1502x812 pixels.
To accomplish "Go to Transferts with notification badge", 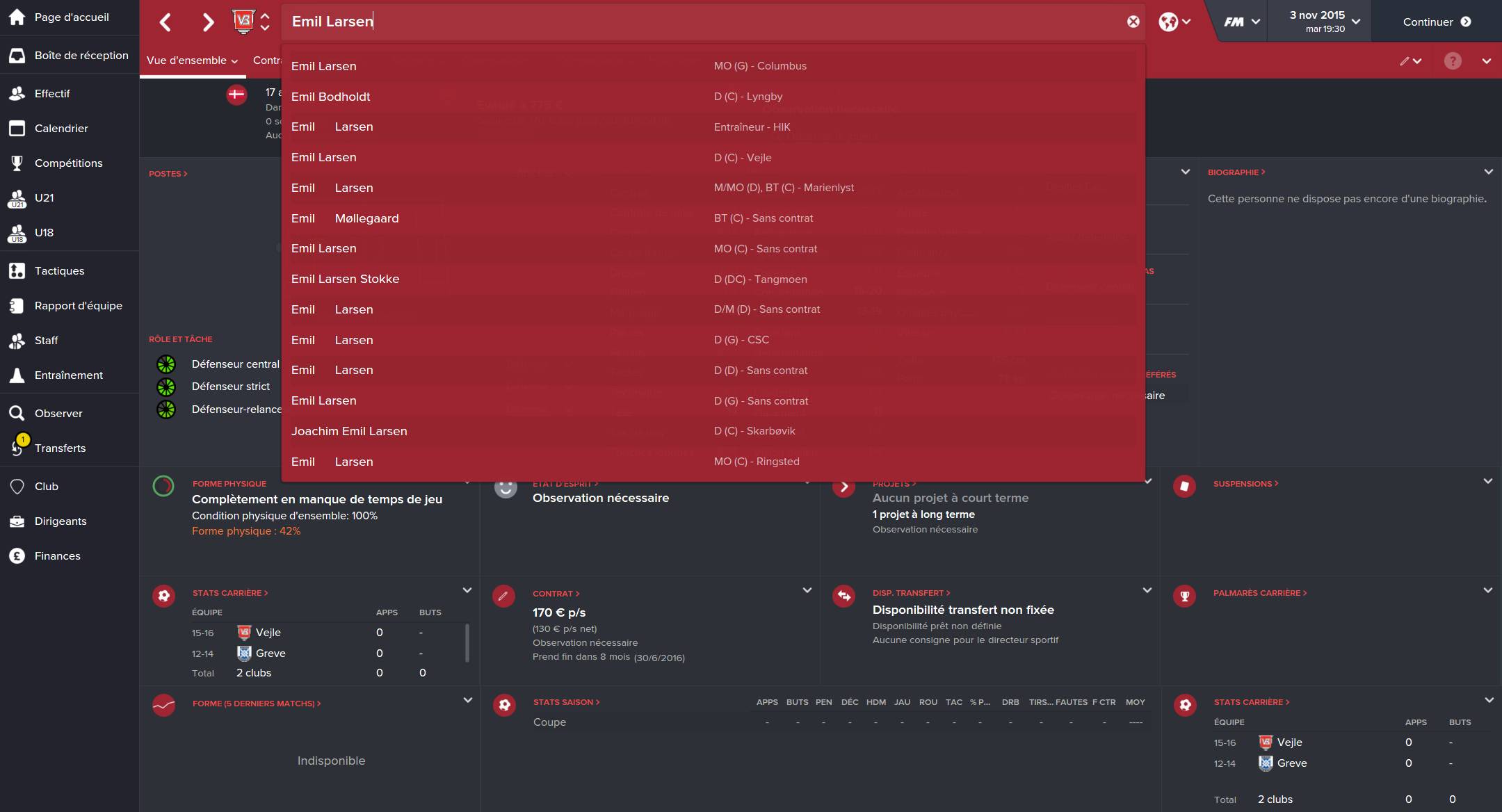I will tap(60, 448).
